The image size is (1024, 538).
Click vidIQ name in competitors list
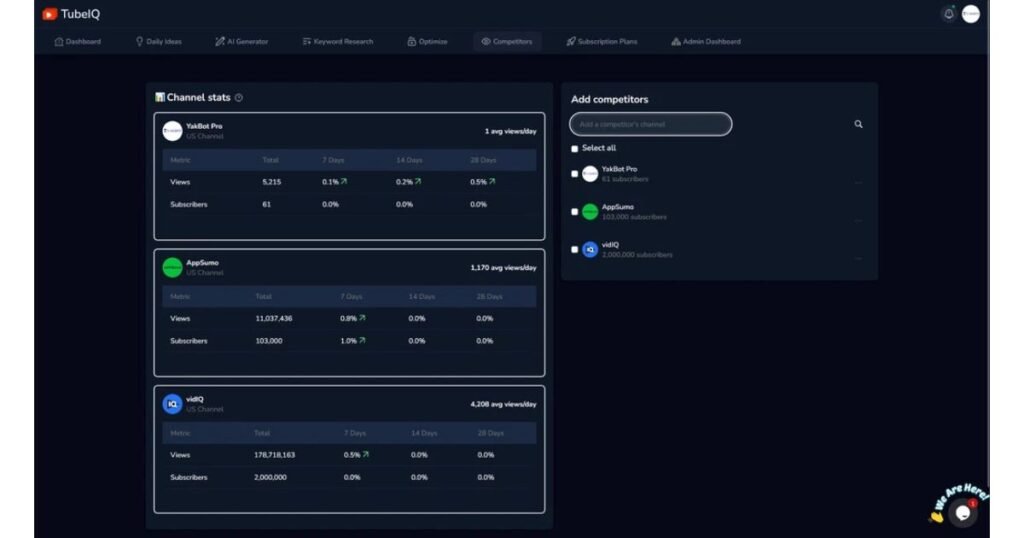(610, 245)
